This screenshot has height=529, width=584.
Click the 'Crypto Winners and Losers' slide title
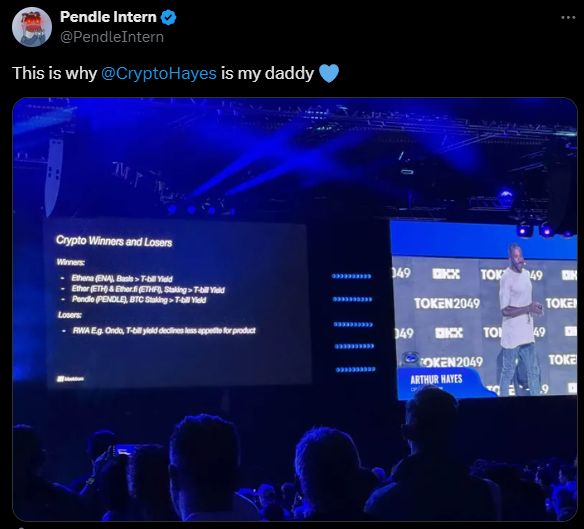[114, 241]
